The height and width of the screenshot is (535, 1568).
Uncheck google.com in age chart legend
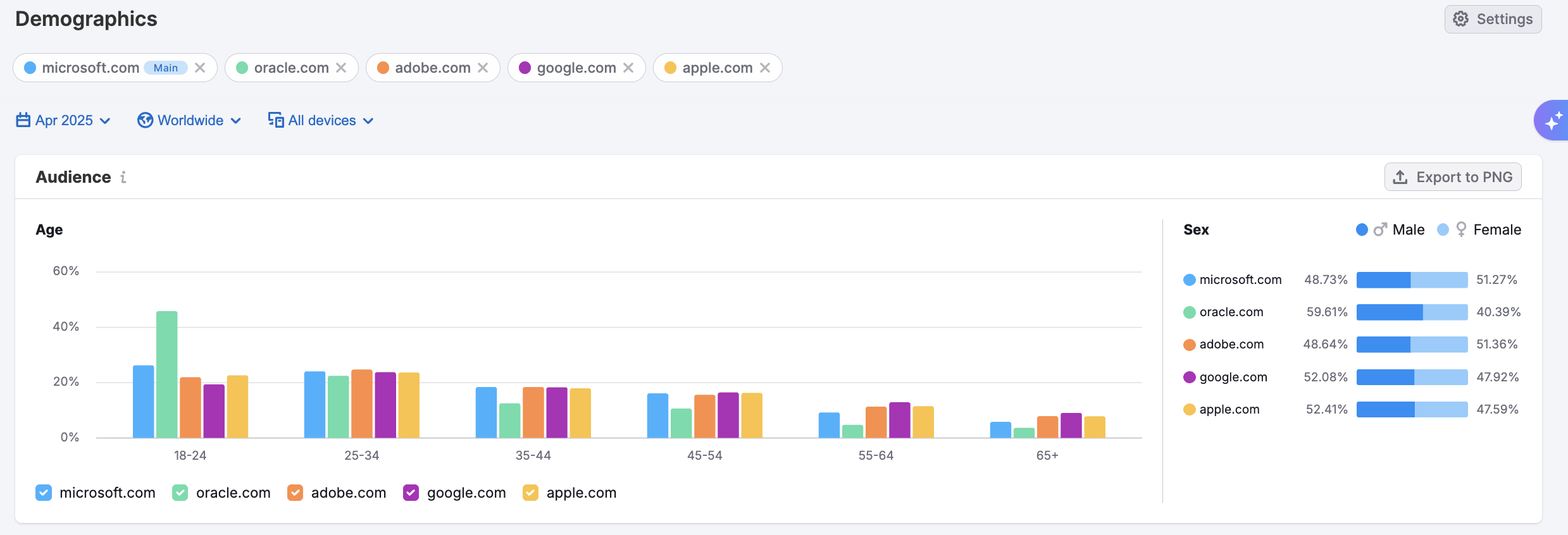click(x=411, y=493)
